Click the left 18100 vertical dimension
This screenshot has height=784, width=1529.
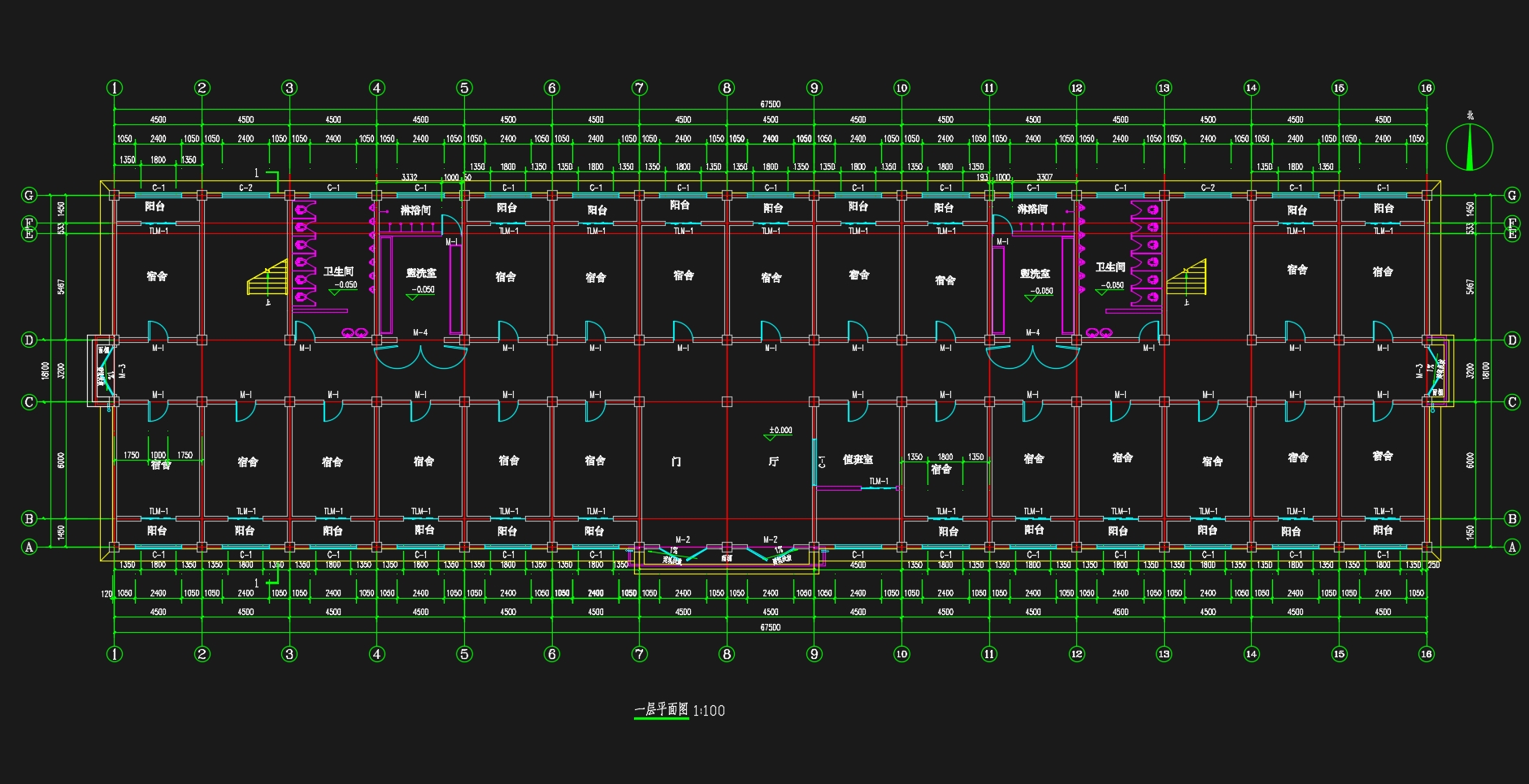click(46, 371)
